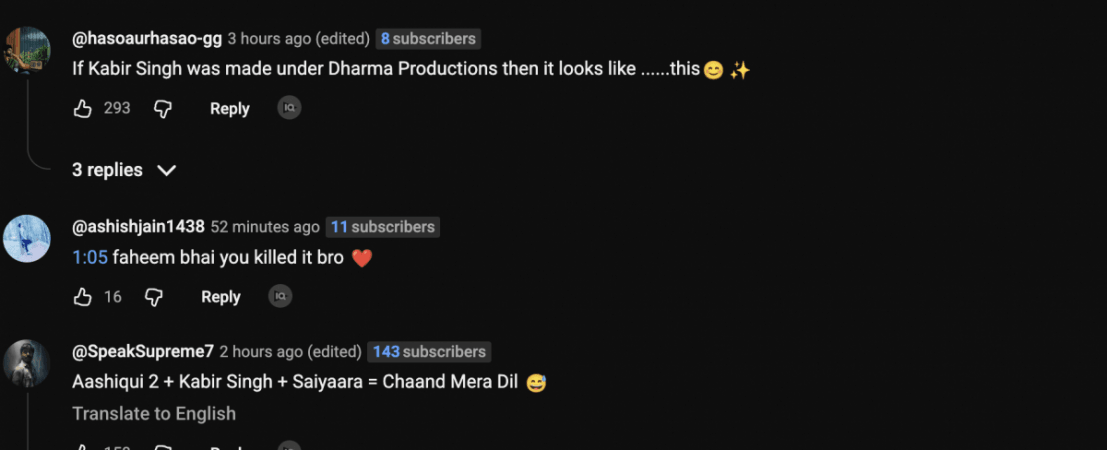Viewport: 1107px width, 450px height.
Task: Click the chevron next to 3 replies
Action: (x=167, y=170)
